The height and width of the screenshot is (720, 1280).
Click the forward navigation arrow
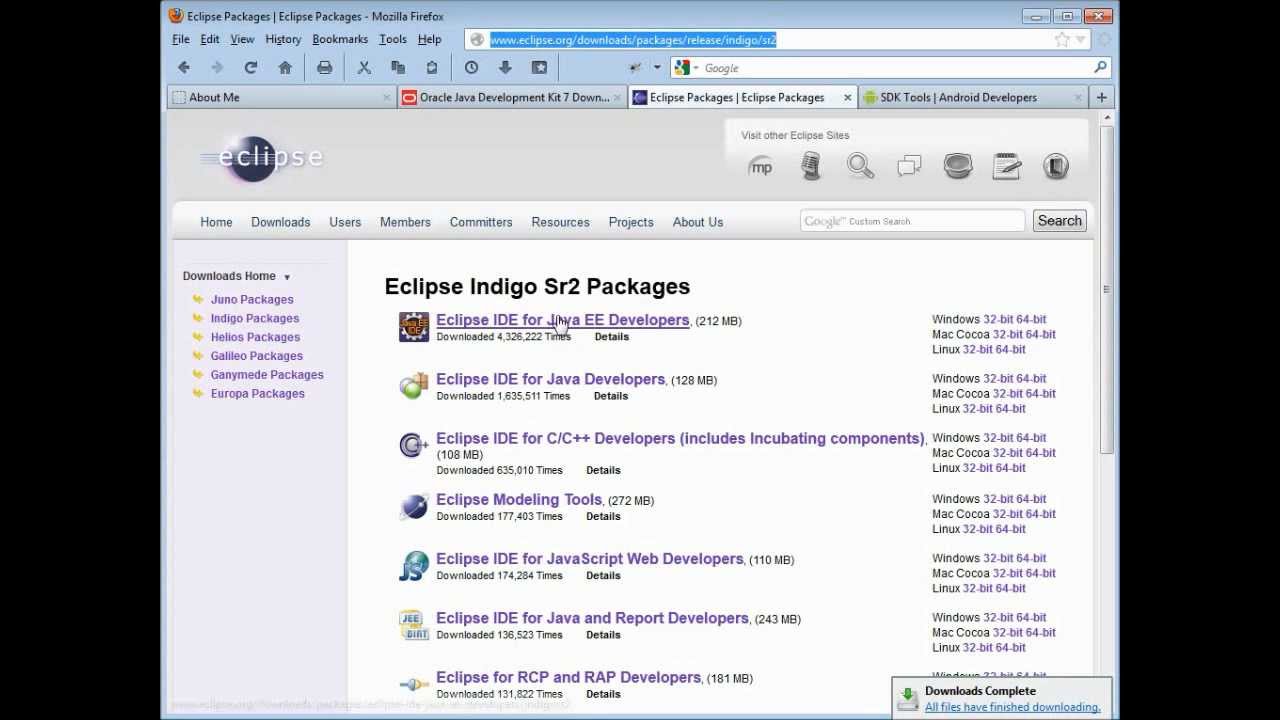(x=217, y=68)
